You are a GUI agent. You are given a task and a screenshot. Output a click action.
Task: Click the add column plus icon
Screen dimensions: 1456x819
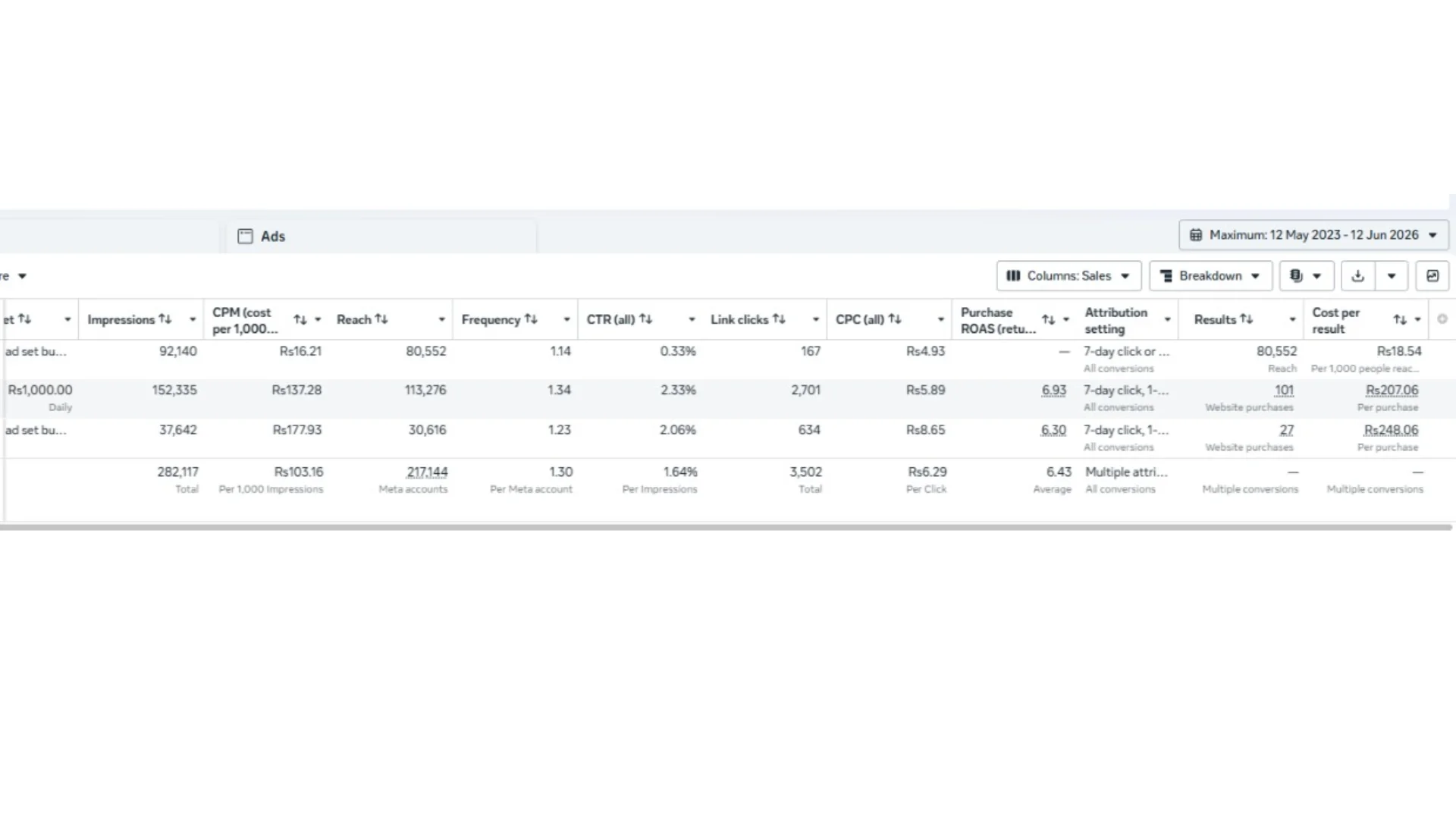[1442, 319]
